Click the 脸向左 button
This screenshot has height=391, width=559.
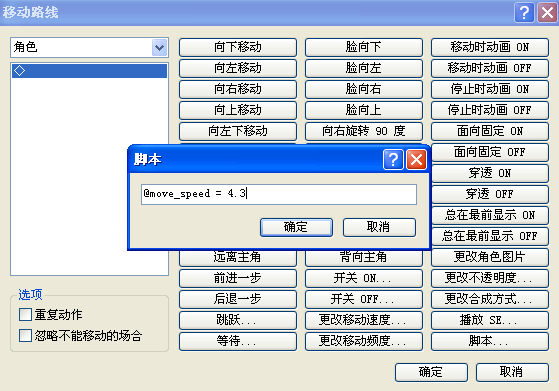point(364,68)
